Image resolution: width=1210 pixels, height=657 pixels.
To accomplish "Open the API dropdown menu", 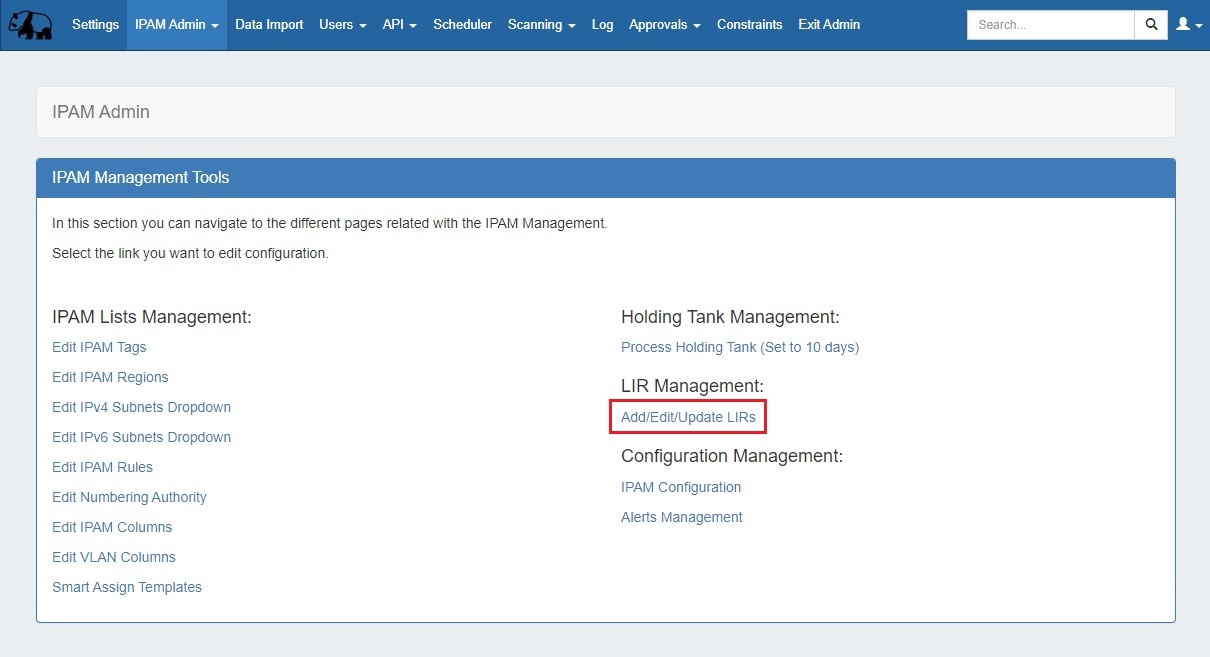I will [x=399, y=25].
